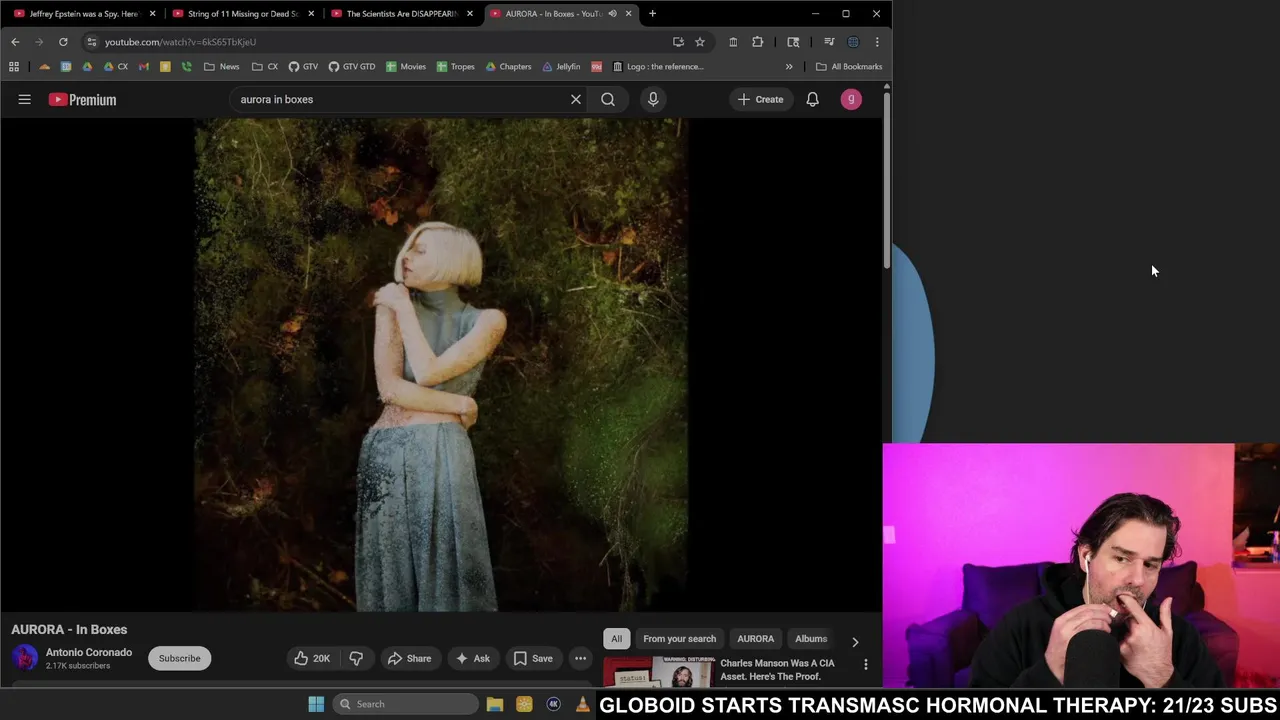Viewport: 1280px width, 720px height.
Task: Like the AURORA - In Boxes video
Action: tap(311, 658)
